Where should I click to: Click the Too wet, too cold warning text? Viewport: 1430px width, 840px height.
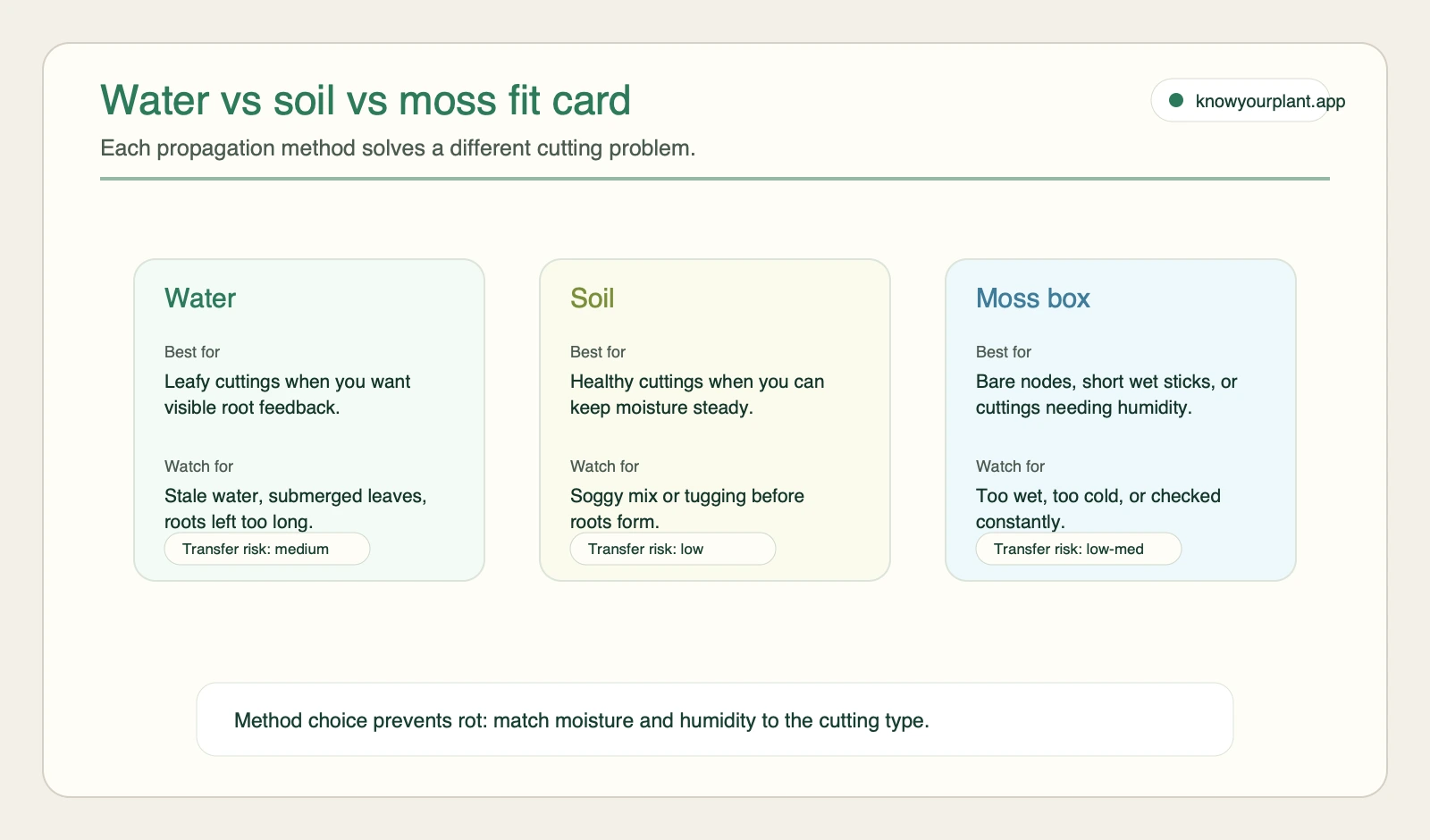click(1098, 508)
